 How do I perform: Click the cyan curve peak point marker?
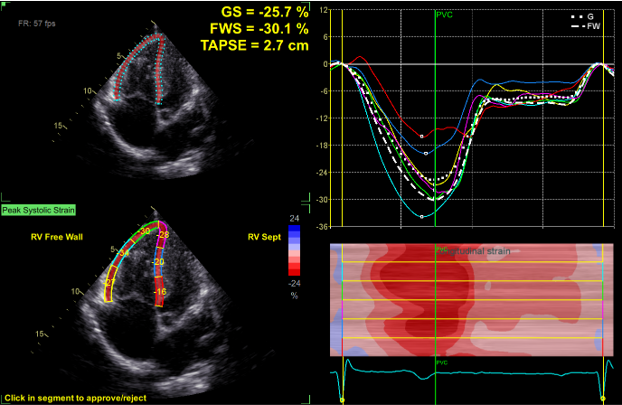click(422, 216)
